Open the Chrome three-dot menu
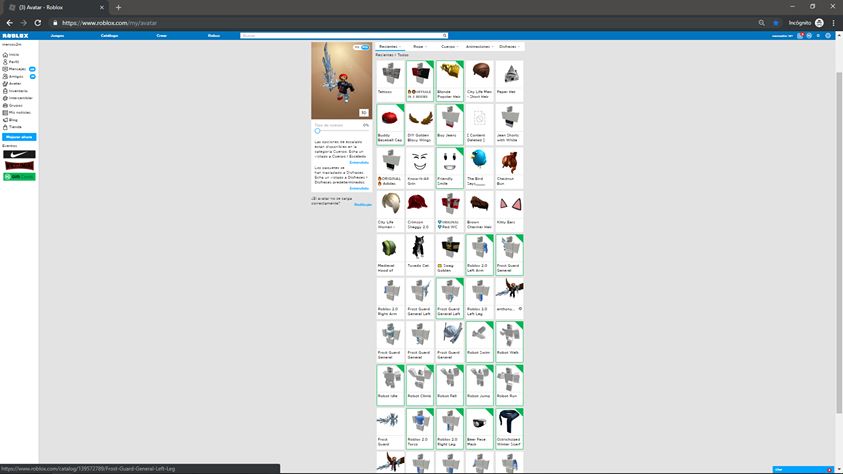 point(833,23)
